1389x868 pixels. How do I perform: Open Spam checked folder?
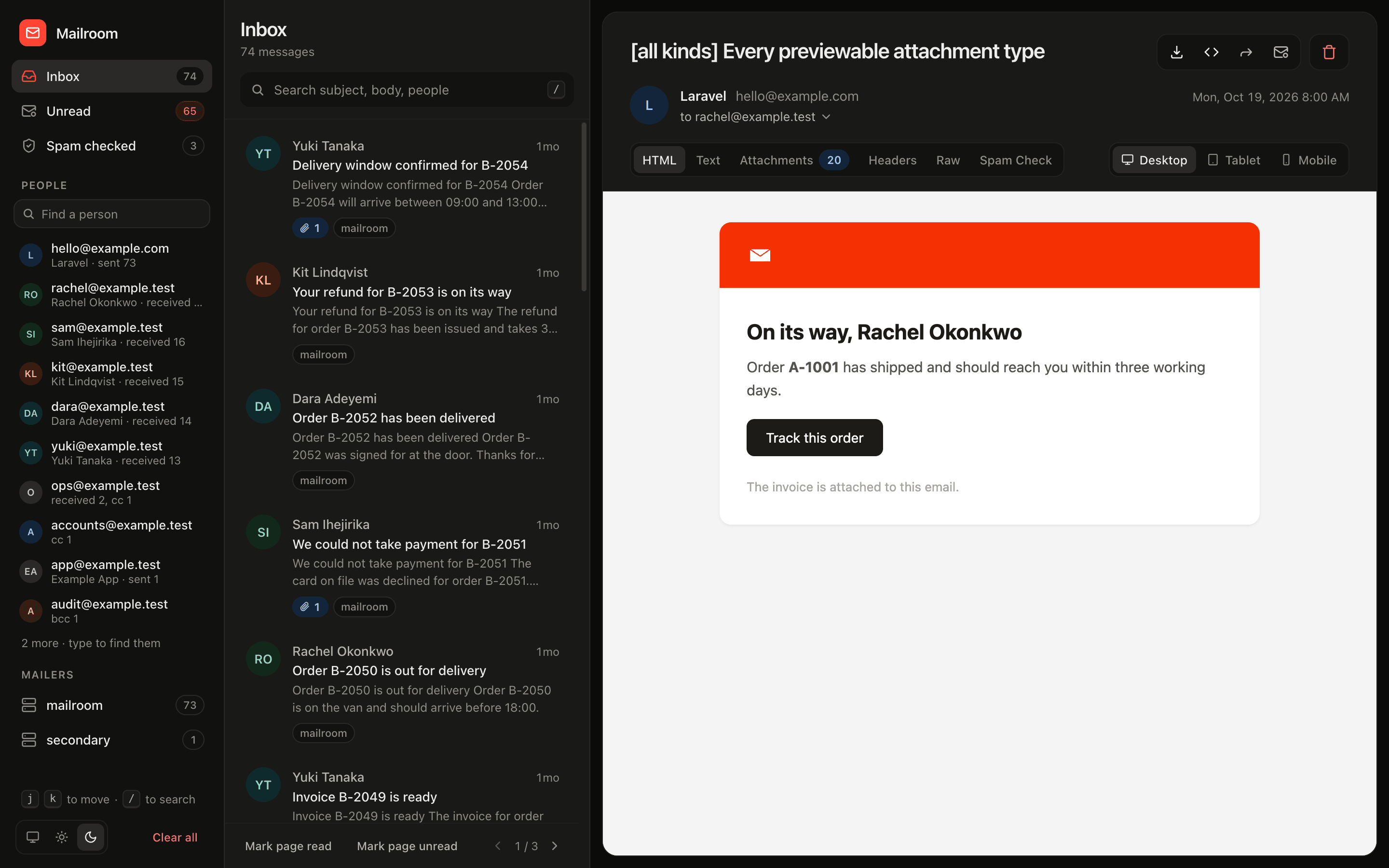pos(112,146)
